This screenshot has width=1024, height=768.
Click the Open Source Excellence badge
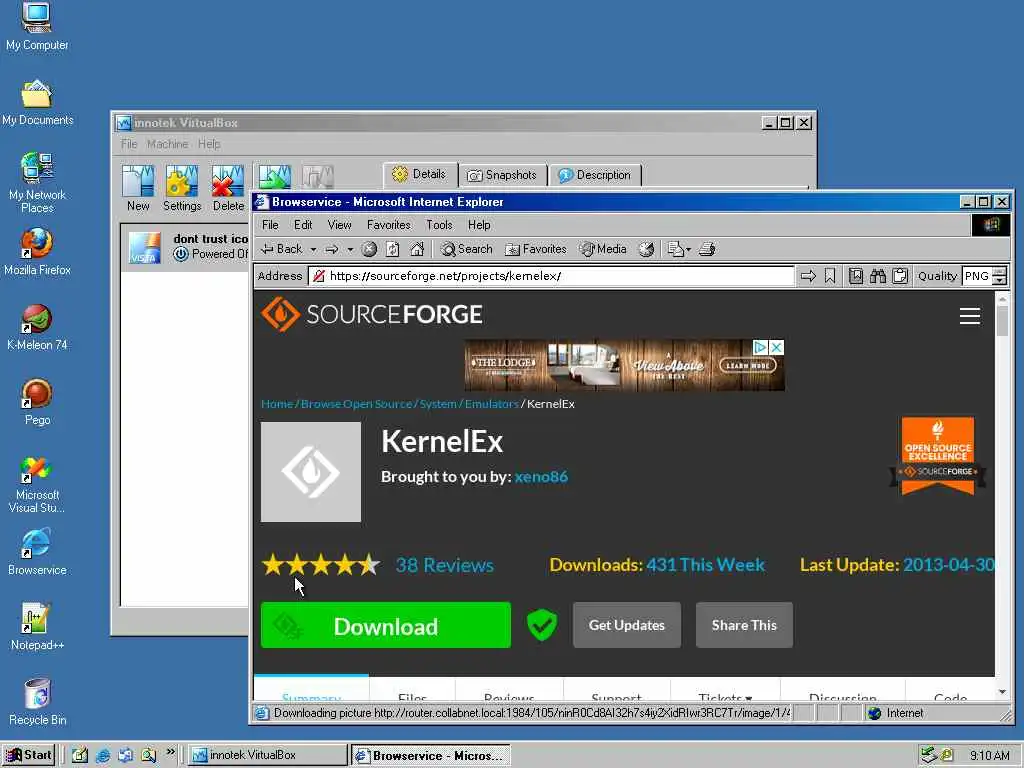937,456
